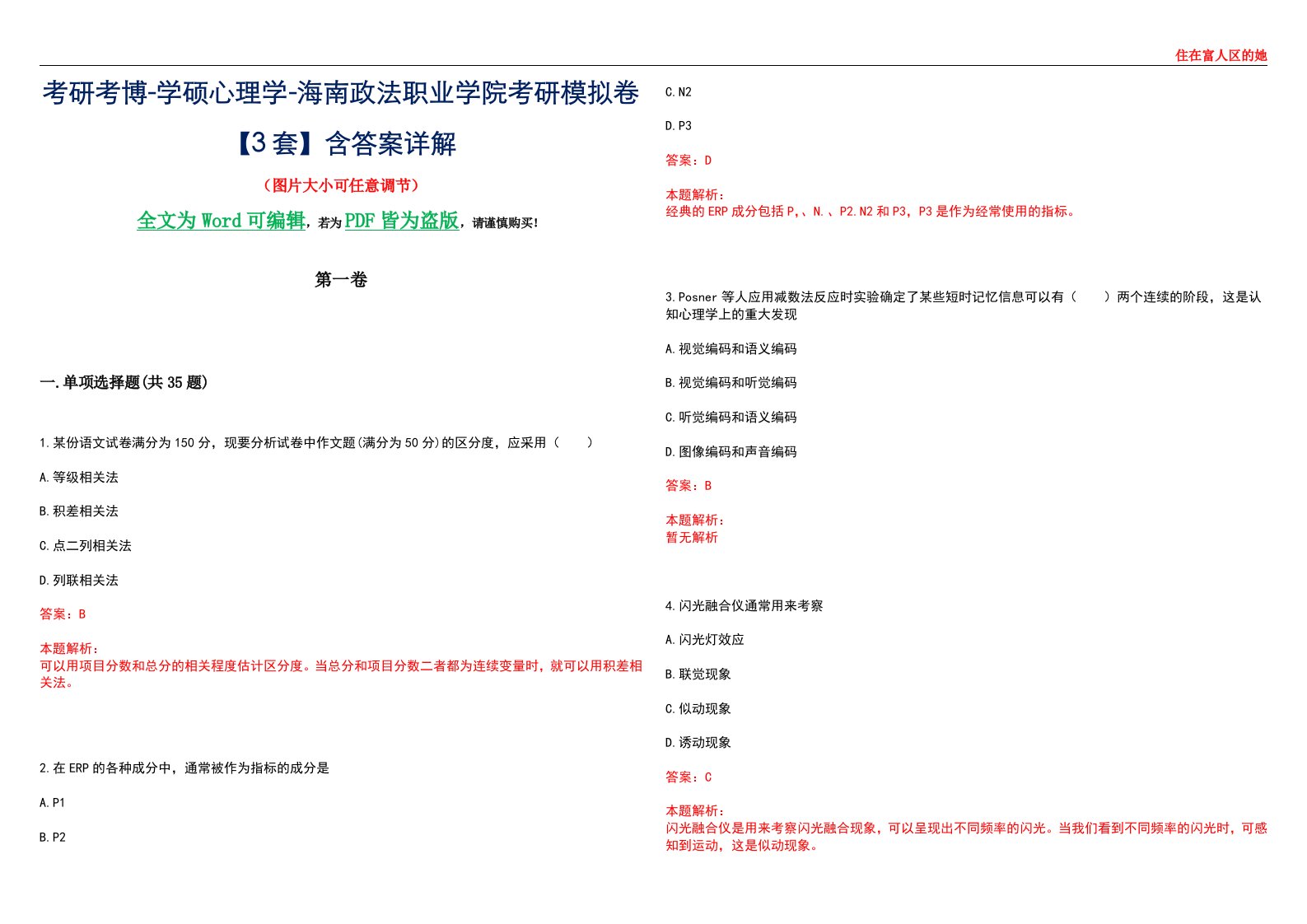Click the underlined 全文为 Word 可编辑 text
Screen dimensions: 1307x924
click(x=221, y=221)
